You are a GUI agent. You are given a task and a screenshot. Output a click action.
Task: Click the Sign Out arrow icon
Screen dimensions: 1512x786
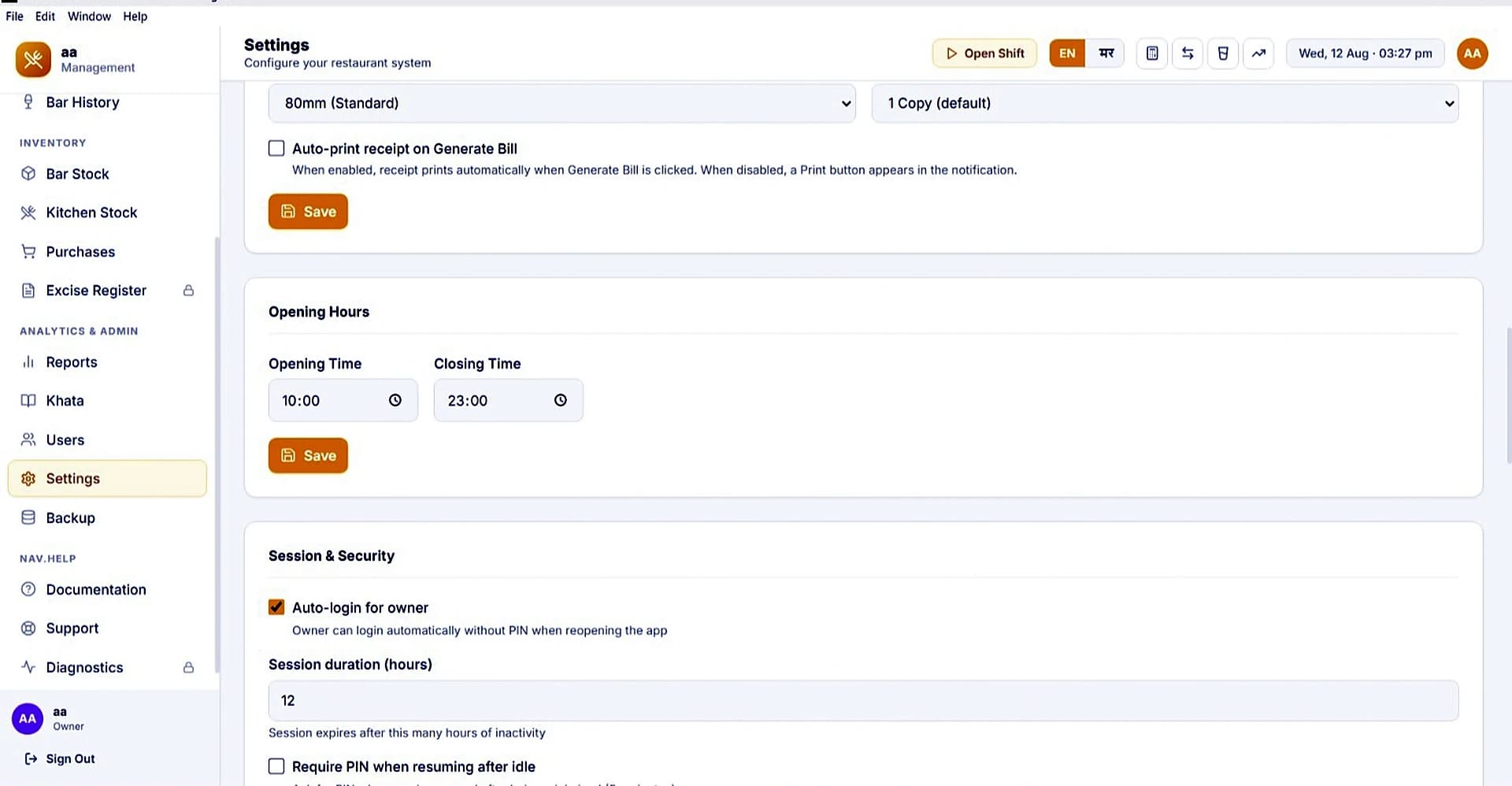pyautogui.click(x=31, y=758)
